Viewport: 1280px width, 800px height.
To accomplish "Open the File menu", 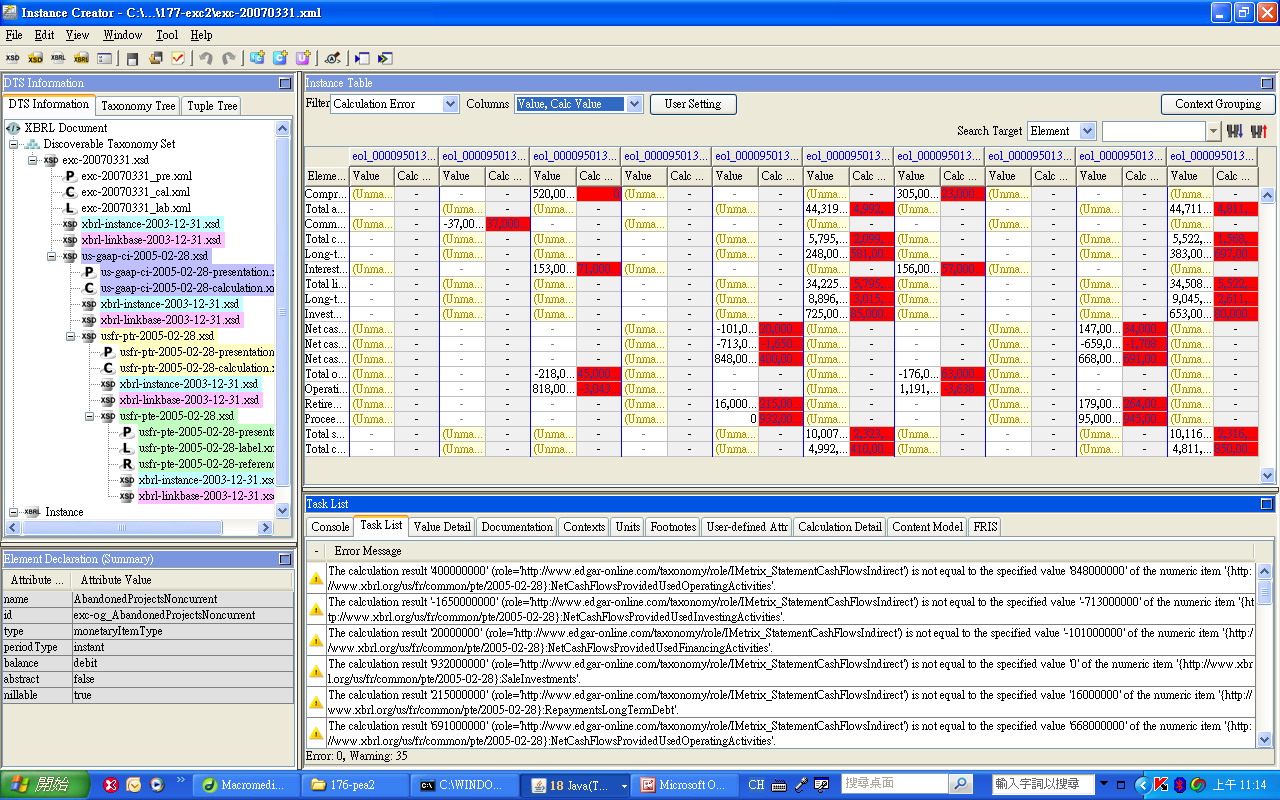I will coord(14,35).
